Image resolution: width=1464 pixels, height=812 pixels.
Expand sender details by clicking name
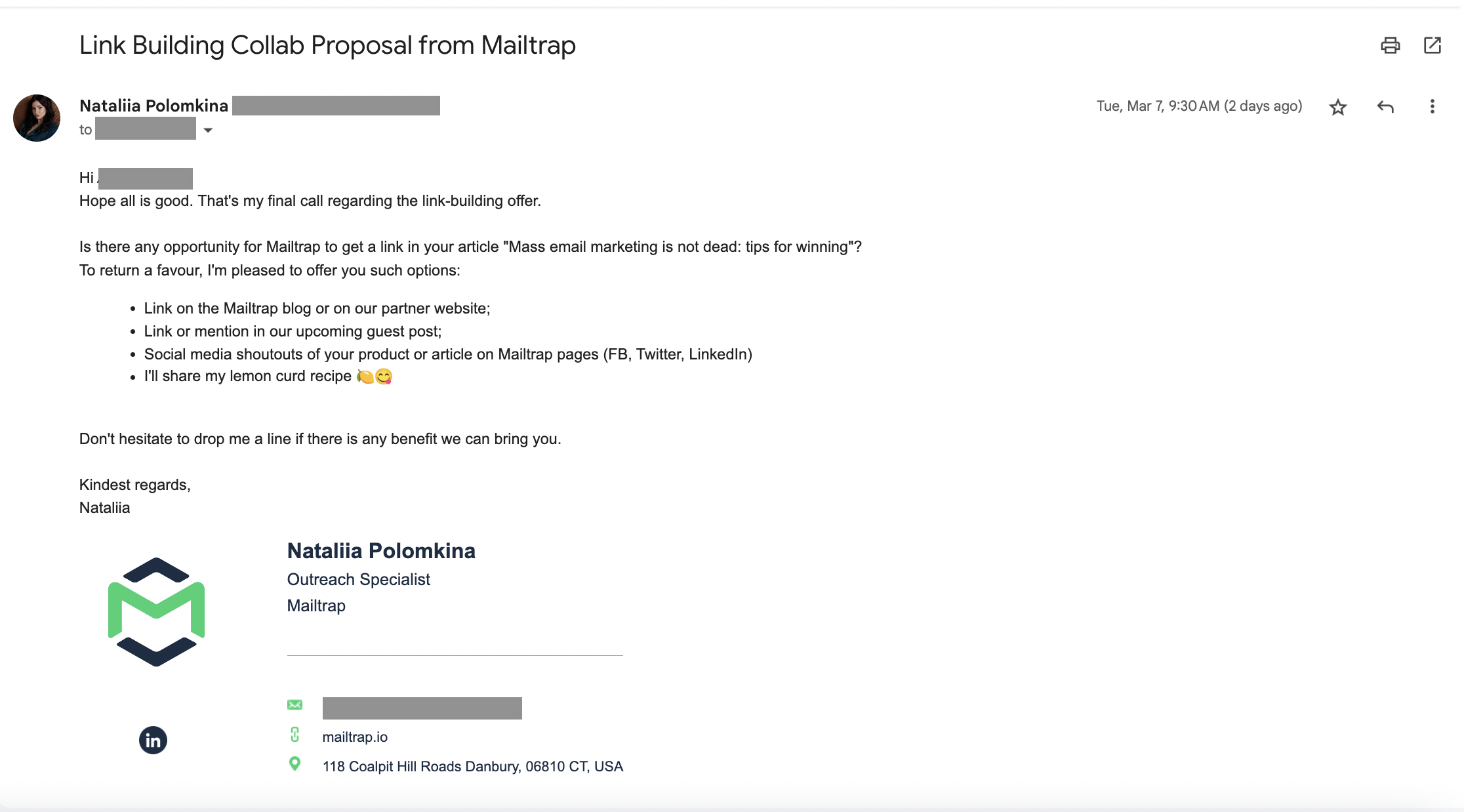155,105
